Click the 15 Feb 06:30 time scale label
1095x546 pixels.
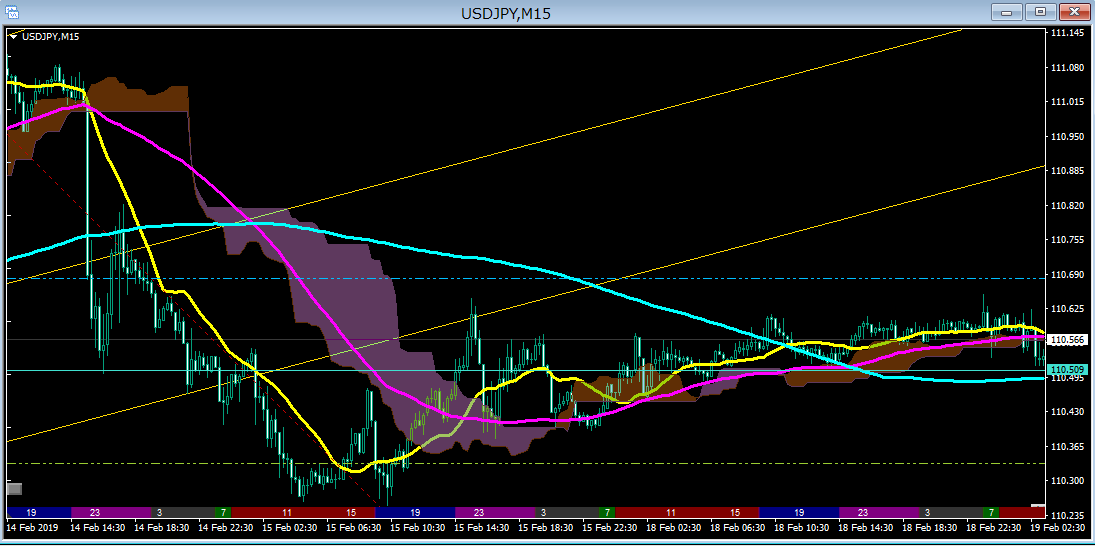(x=353, y=528)
